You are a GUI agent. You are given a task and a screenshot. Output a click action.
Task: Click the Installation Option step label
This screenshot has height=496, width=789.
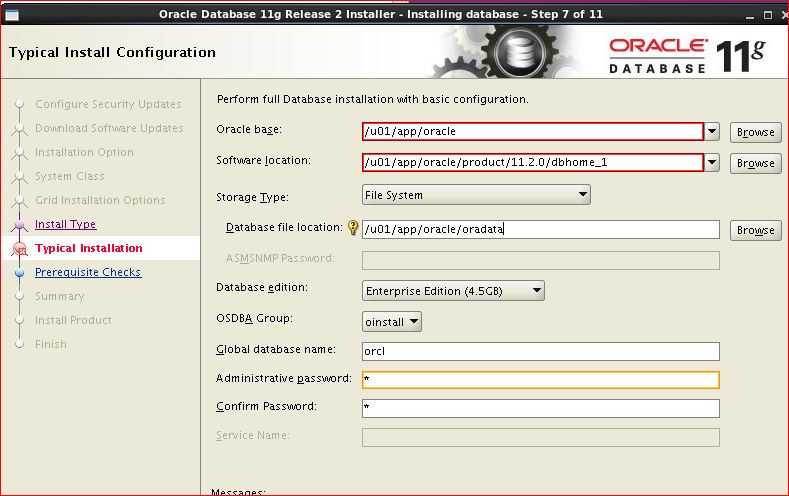84,152
